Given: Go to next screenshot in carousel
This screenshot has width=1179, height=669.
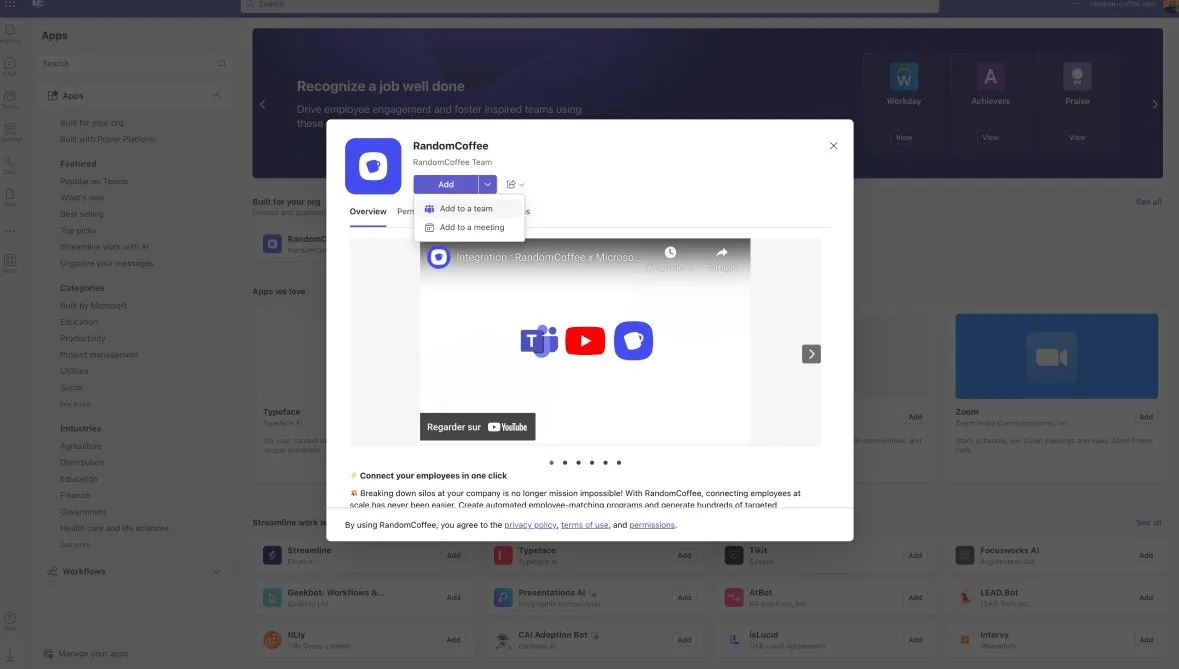Looking at the screenshot, I should [811, 354].
